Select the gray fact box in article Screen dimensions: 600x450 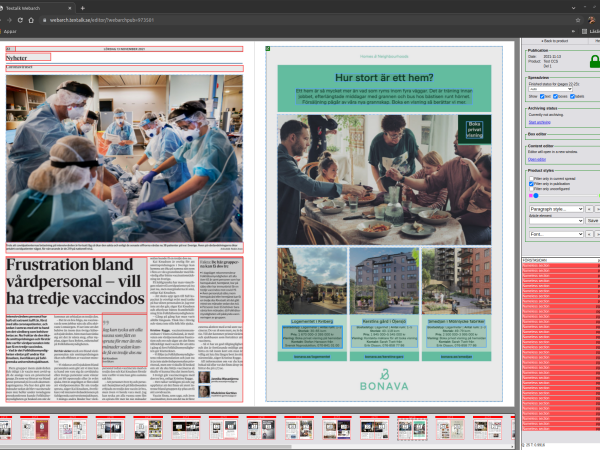click(220, 289)
